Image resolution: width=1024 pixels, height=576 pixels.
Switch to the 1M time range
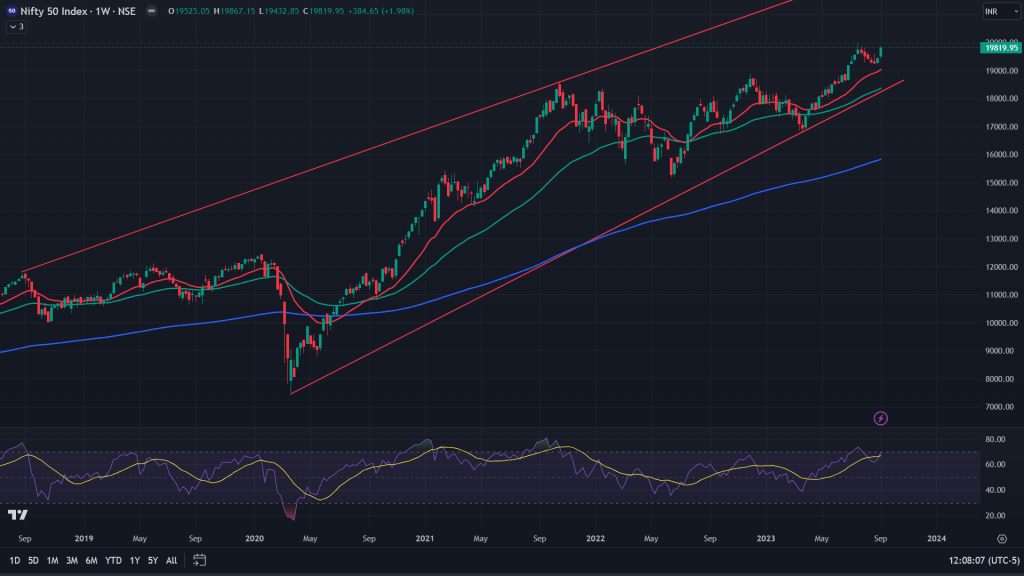[52, 560]
